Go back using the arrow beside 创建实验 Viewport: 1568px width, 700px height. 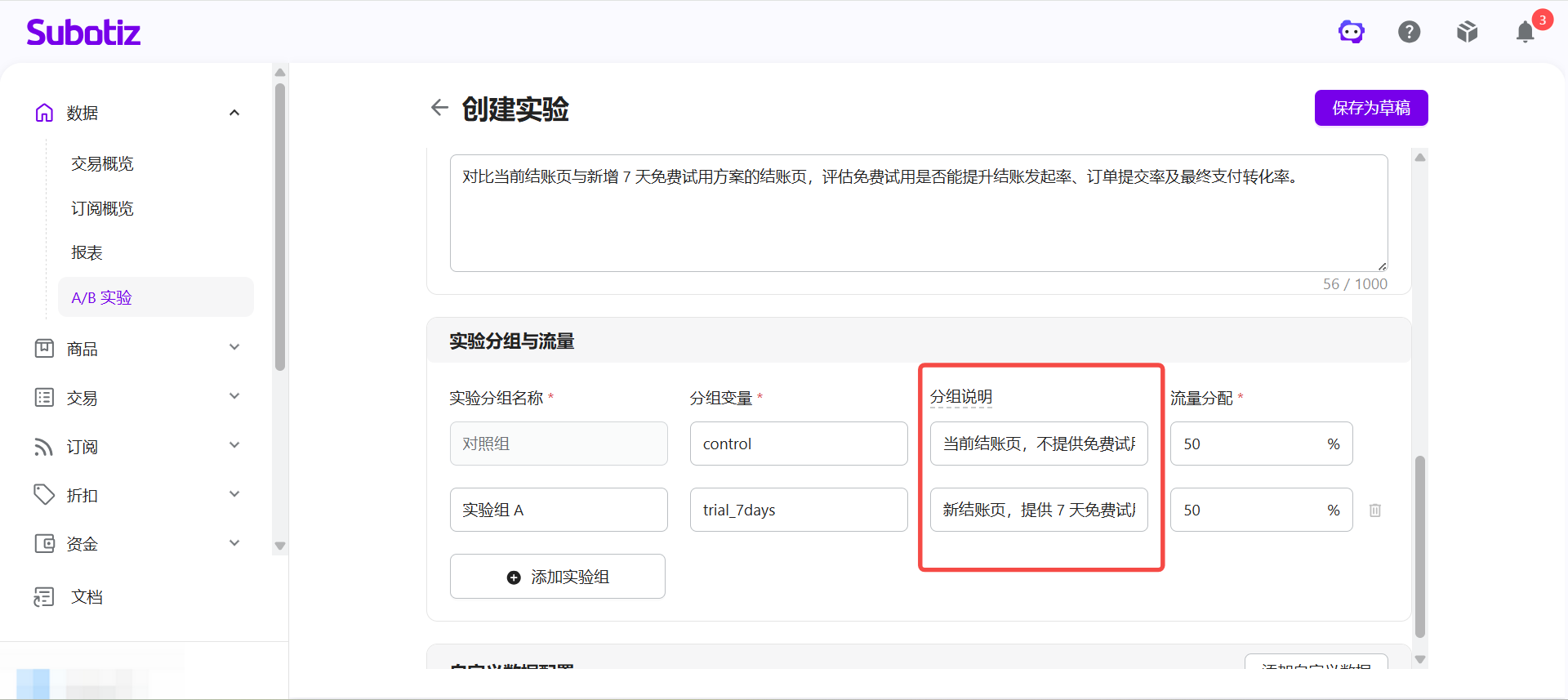click(439, 108)
